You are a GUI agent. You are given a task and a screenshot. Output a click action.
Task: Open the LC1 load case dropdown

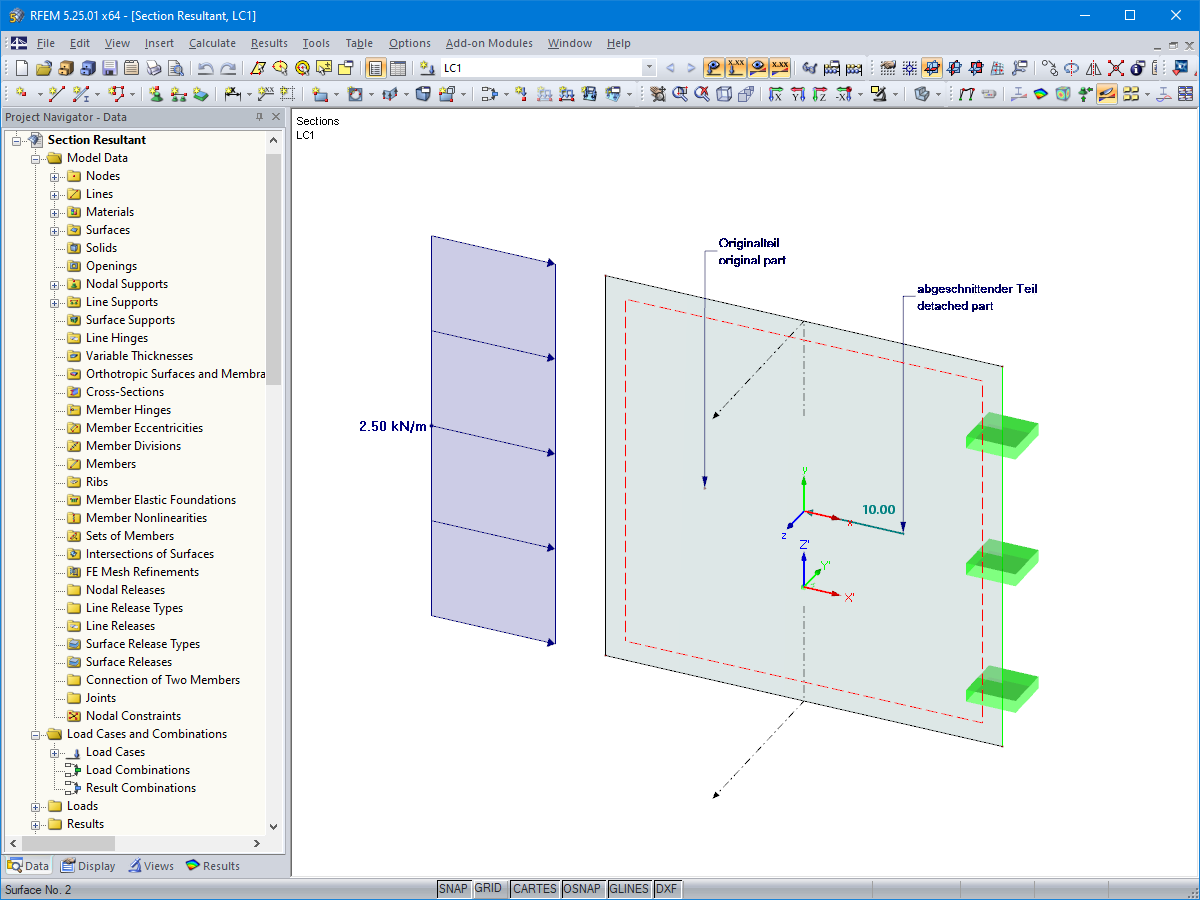649,67
